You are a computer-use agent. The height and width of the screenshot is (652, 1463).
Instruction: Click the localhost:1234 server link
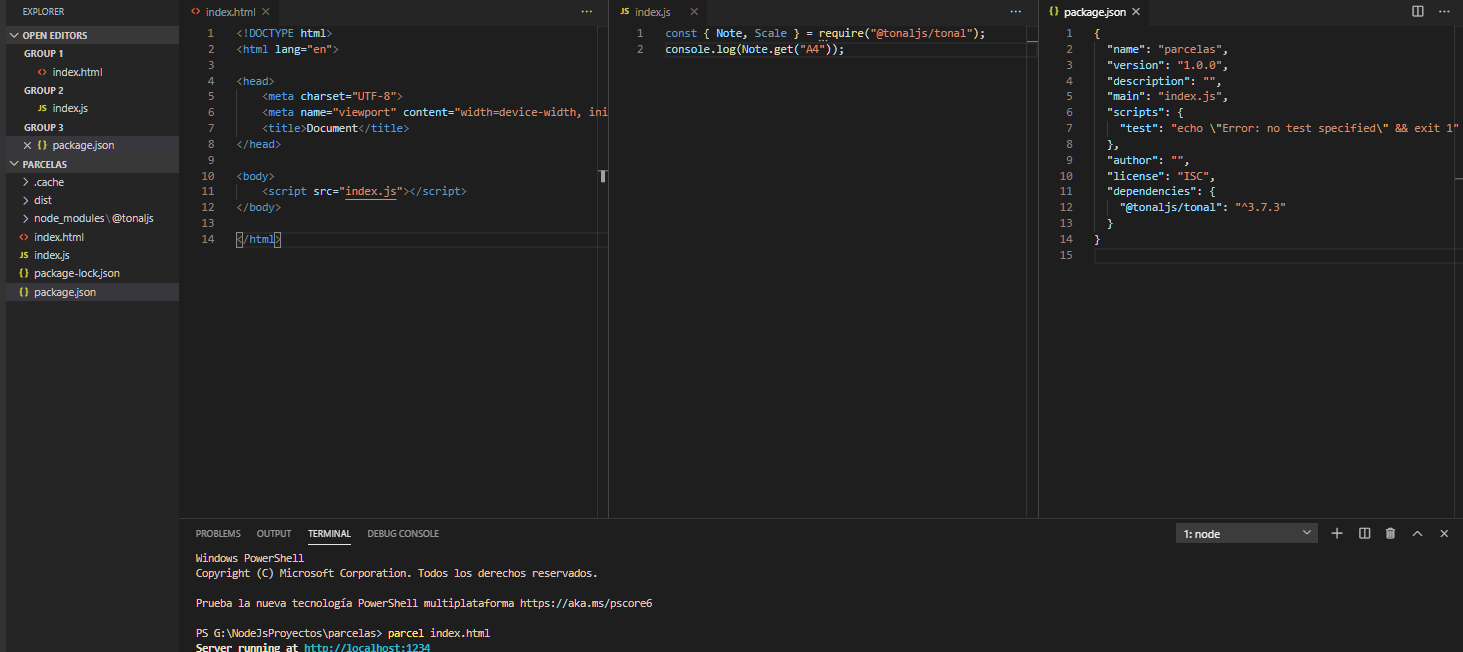coord(367,648)
